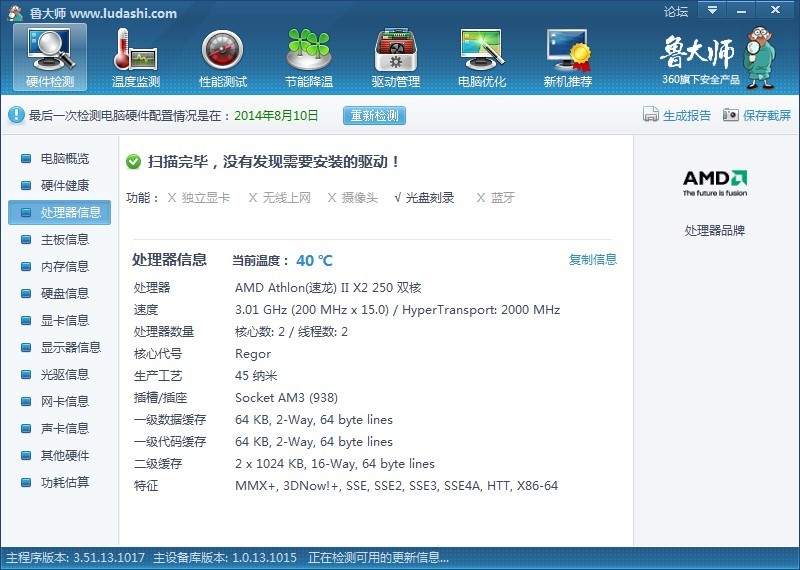The image size is (800, 570).
Task: Select 电脑概览 in the sidebar
Action: pyautogui.click(x=59, y=159)
